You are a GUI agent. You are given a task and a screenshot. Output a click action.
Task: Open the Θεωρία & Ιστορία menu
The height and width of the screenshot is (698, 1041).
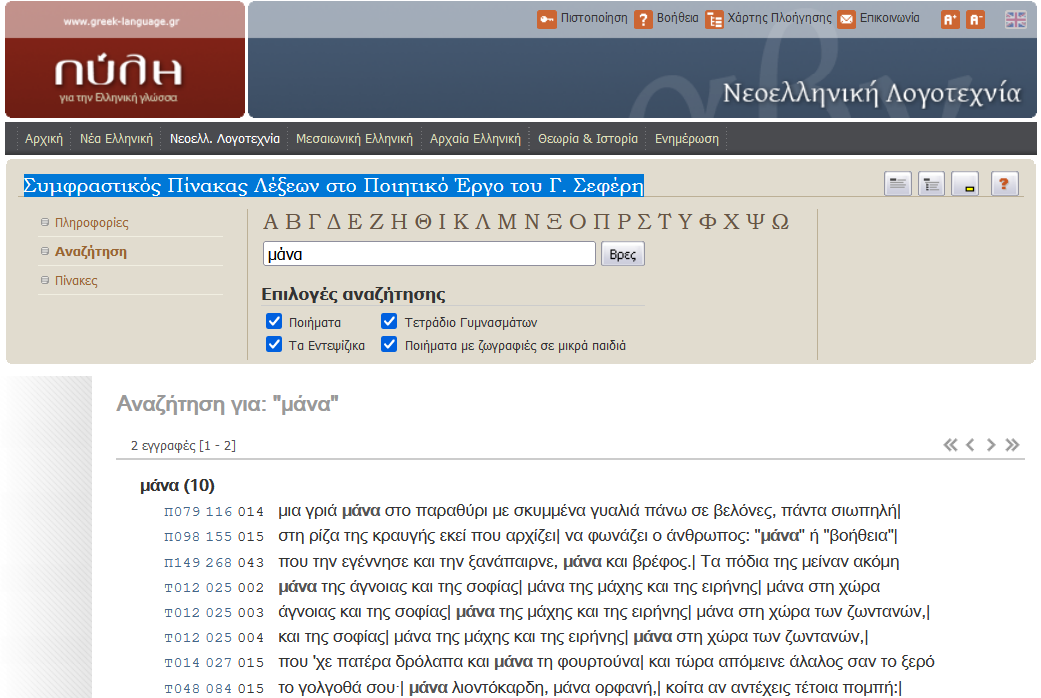click(588, 139)
